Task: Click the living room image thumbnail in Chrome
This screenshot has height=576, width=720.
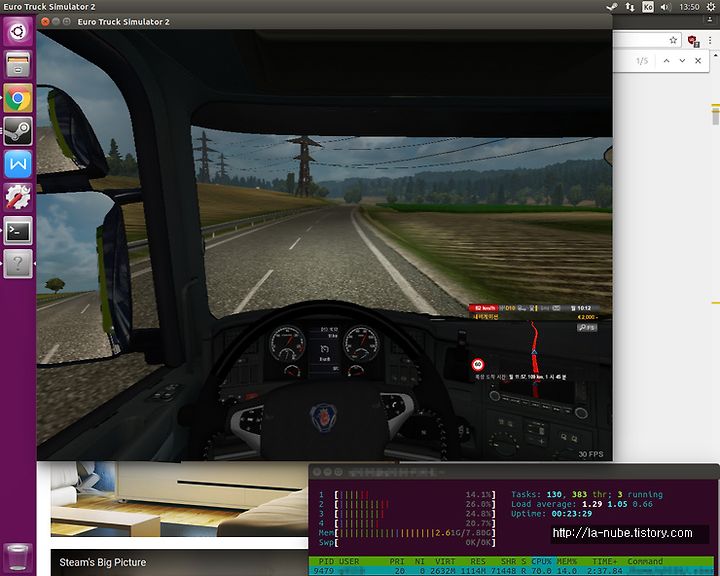Action: (x=180, y=499)
